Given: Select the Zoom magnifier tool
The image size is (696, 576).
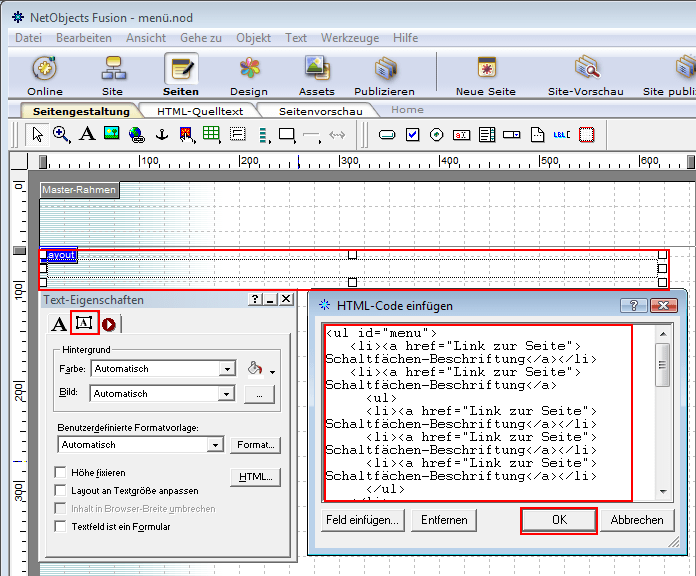Looking at the screenshot, I should (x=62, y=134).
